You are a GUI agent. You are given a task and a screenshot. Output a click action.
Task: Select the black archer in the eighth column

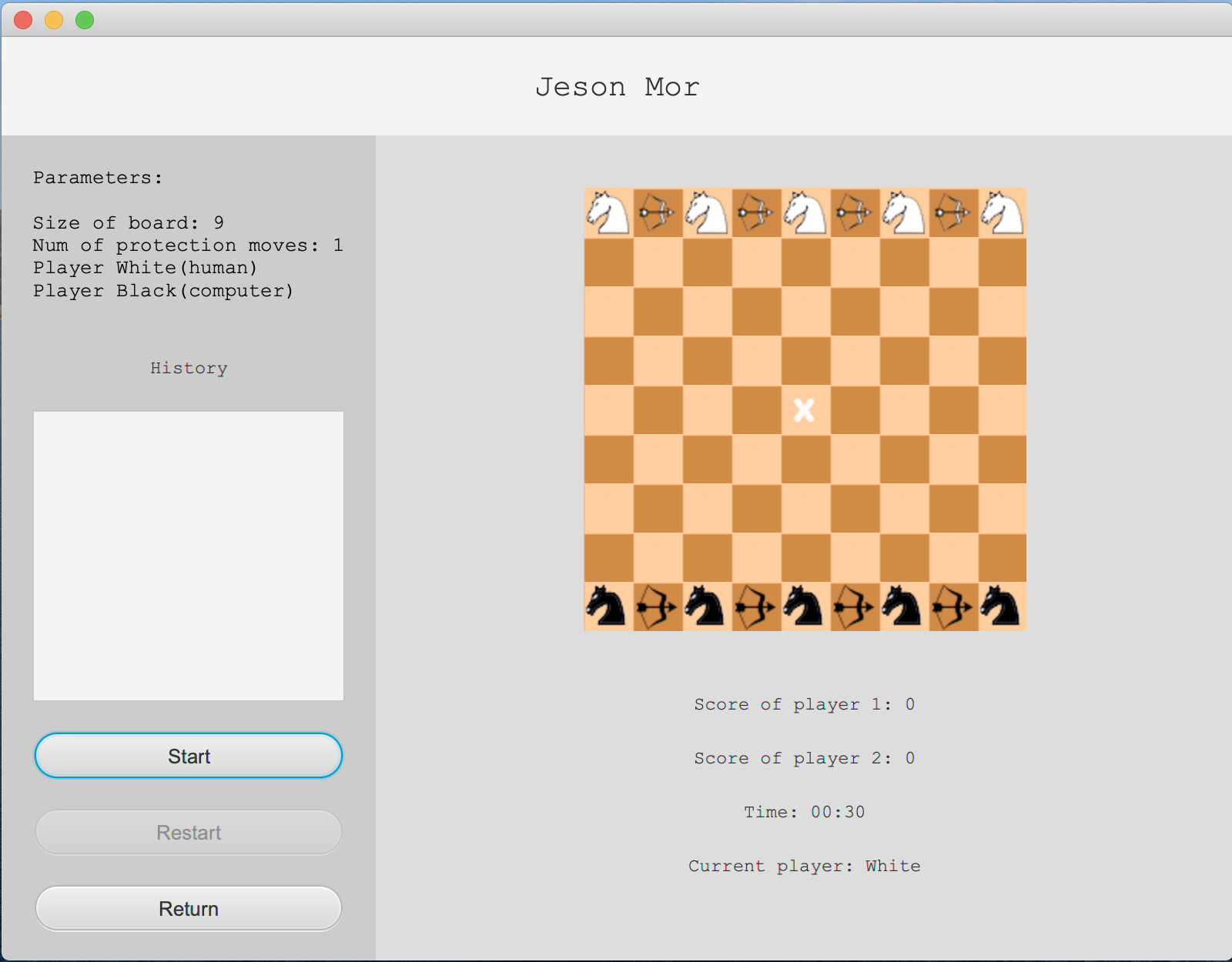click(x=953, y=606)
